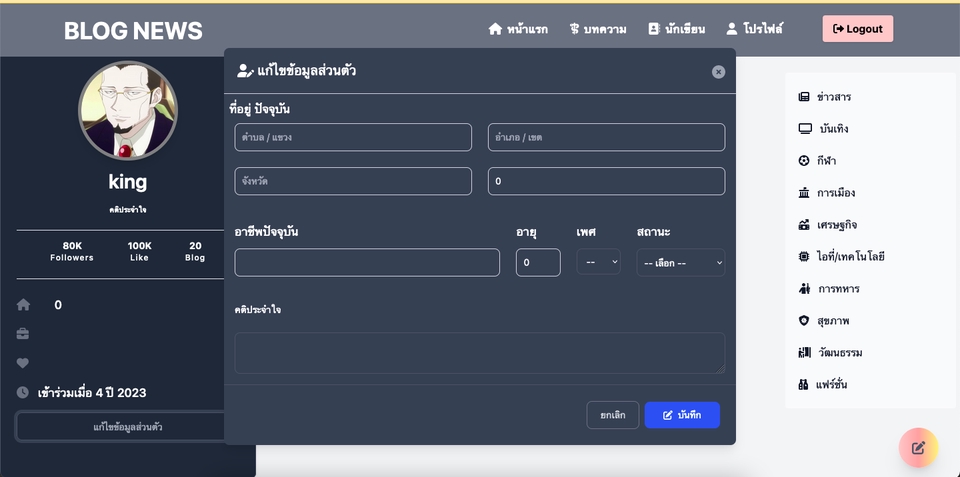Viewport: 960px width, 477px height.
Task: Focus the คติประจำใจ text area
Action: pos(480,353)
